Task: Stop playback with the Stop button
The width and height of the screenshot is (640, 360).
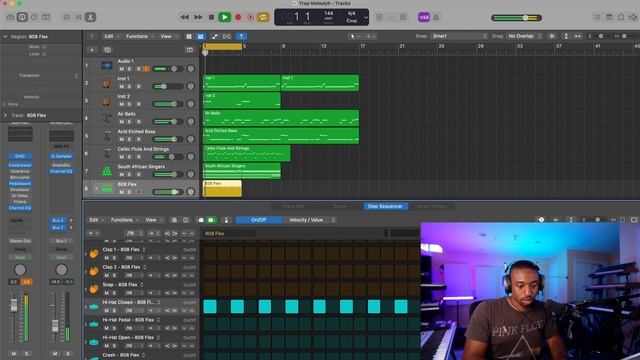Action: 211,17
